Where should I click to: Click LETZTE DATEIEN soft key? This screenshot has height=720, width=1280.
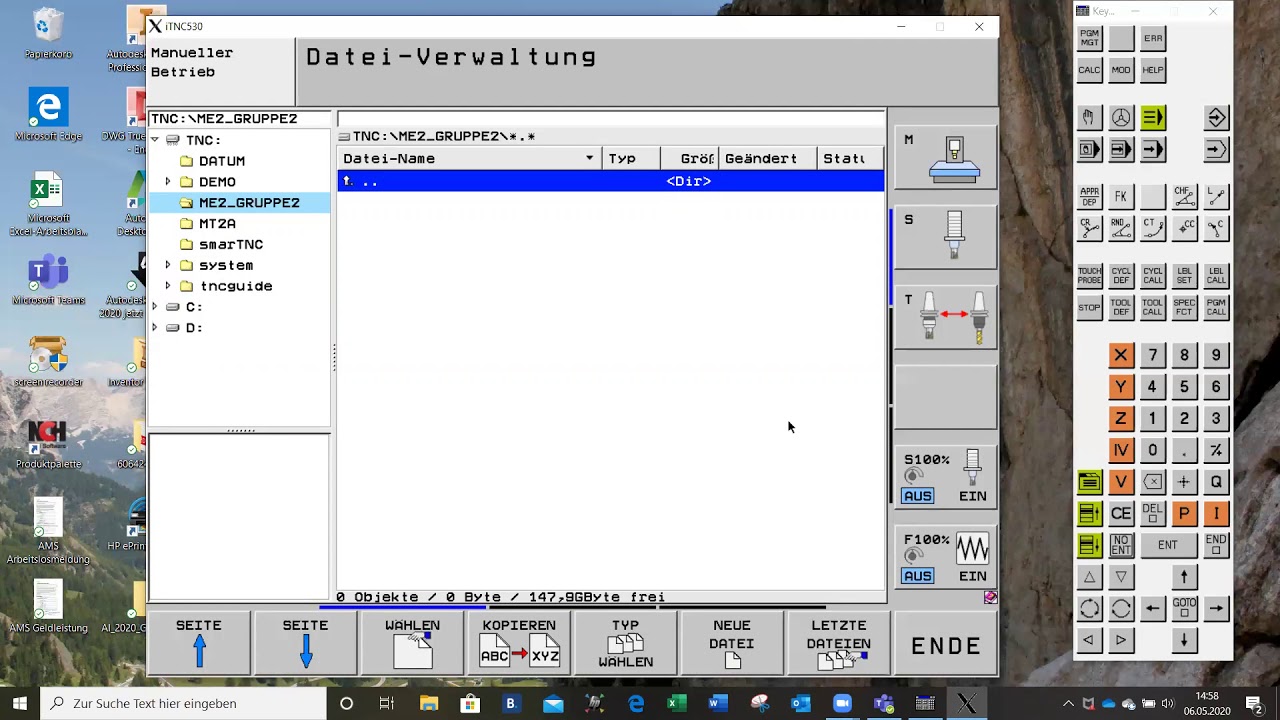838,643
